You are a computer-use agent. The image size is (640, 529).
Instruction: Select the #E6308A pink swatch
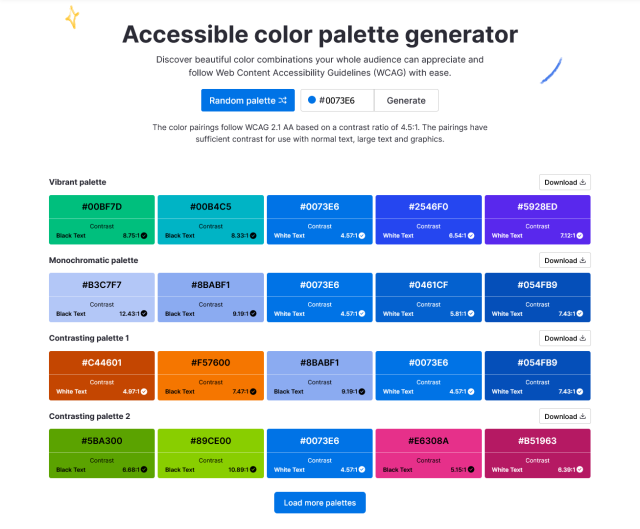[x=429, y=453]
